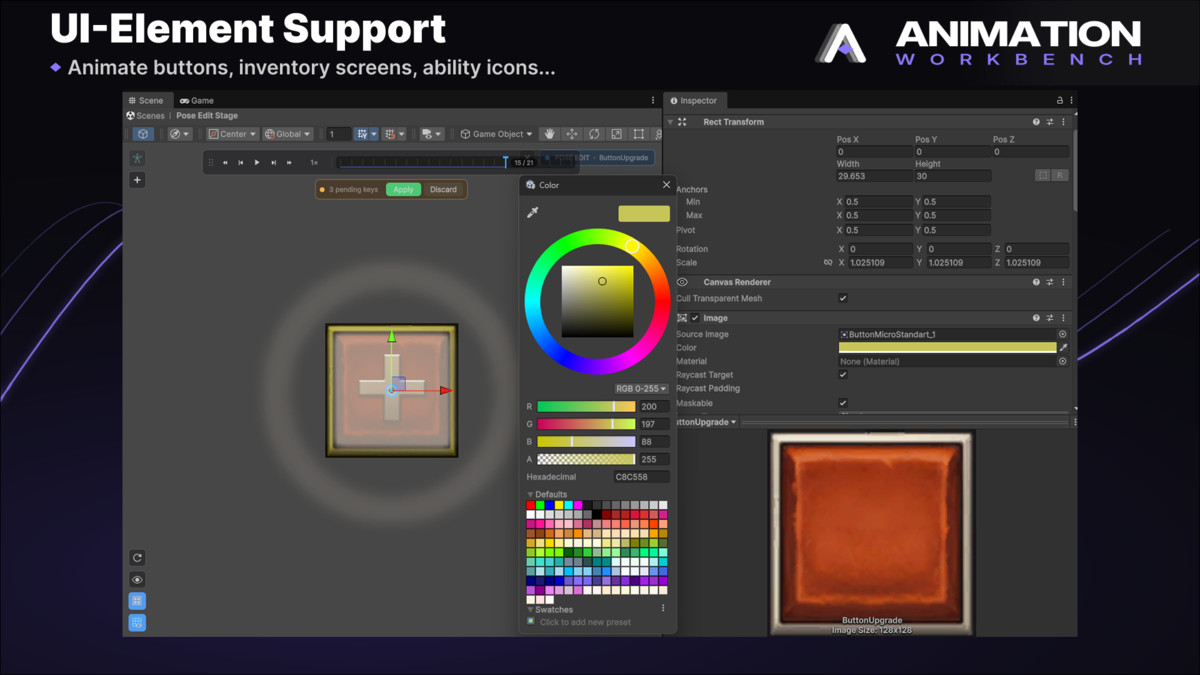Open the draw mode gizmo dropdown

180,134
